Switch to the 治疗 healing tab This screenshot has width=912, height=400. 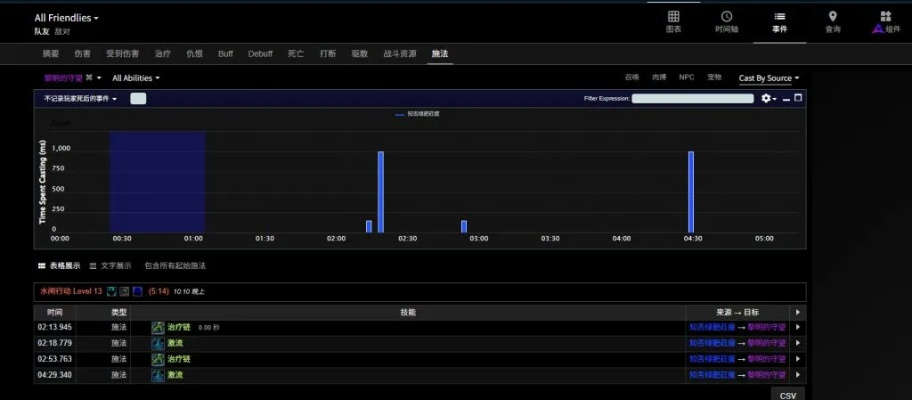162,53
